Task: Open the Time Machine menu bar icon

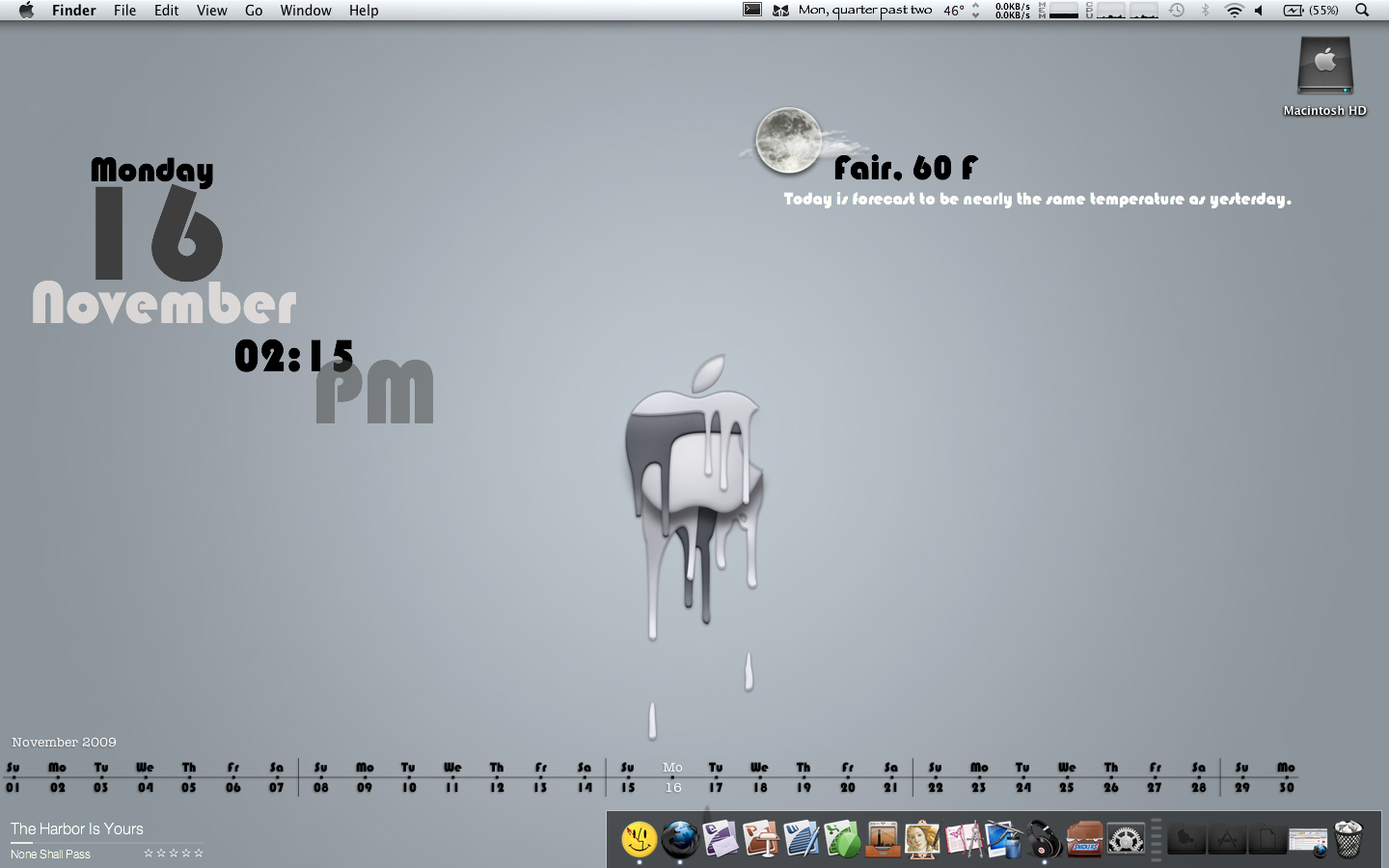Action: pyautogui.click(x=1177, y=11)
